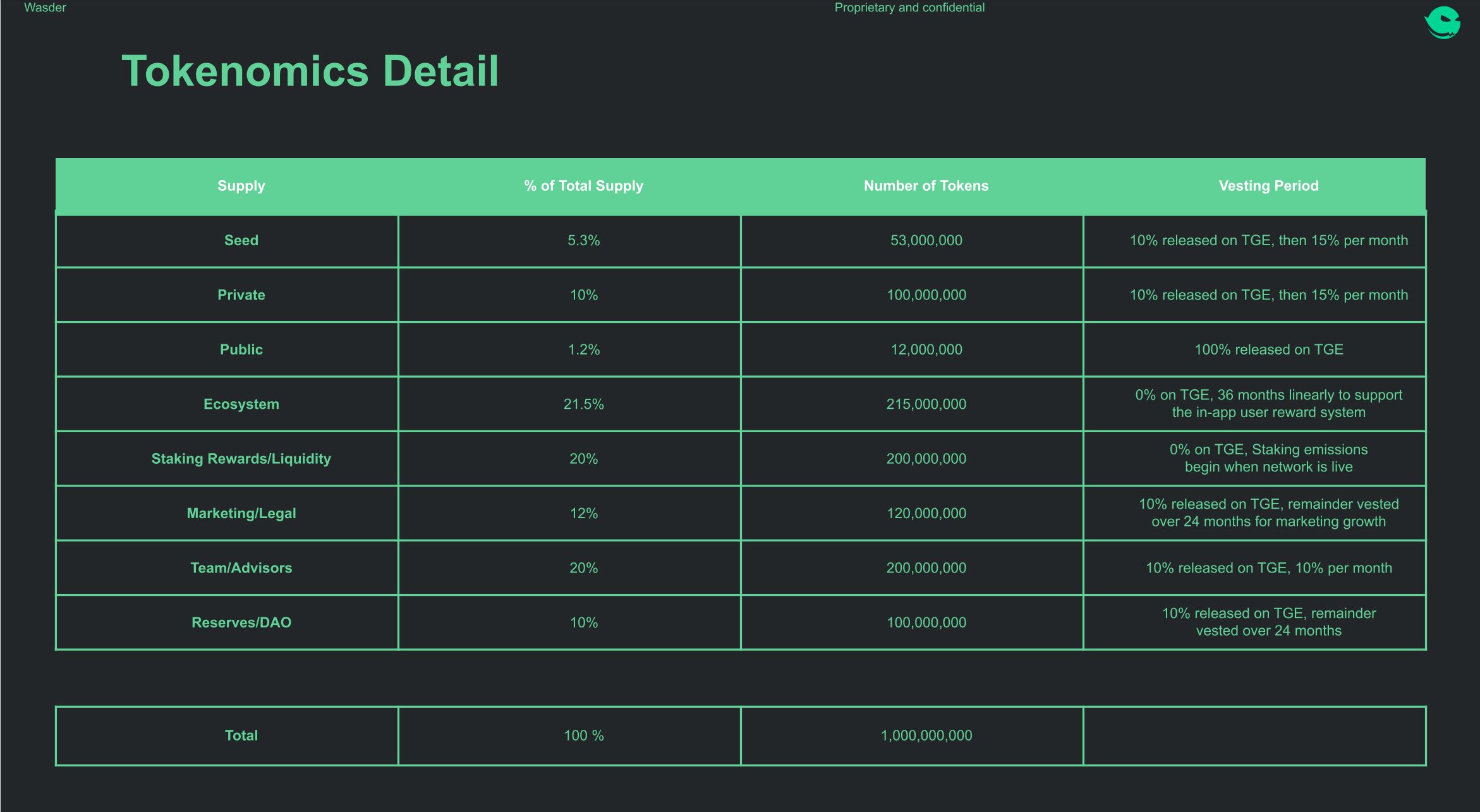The width and height of the screenshot is (1480, 812).
Task: Click the Reserves/DAO vesting text
Action: 1269,622
